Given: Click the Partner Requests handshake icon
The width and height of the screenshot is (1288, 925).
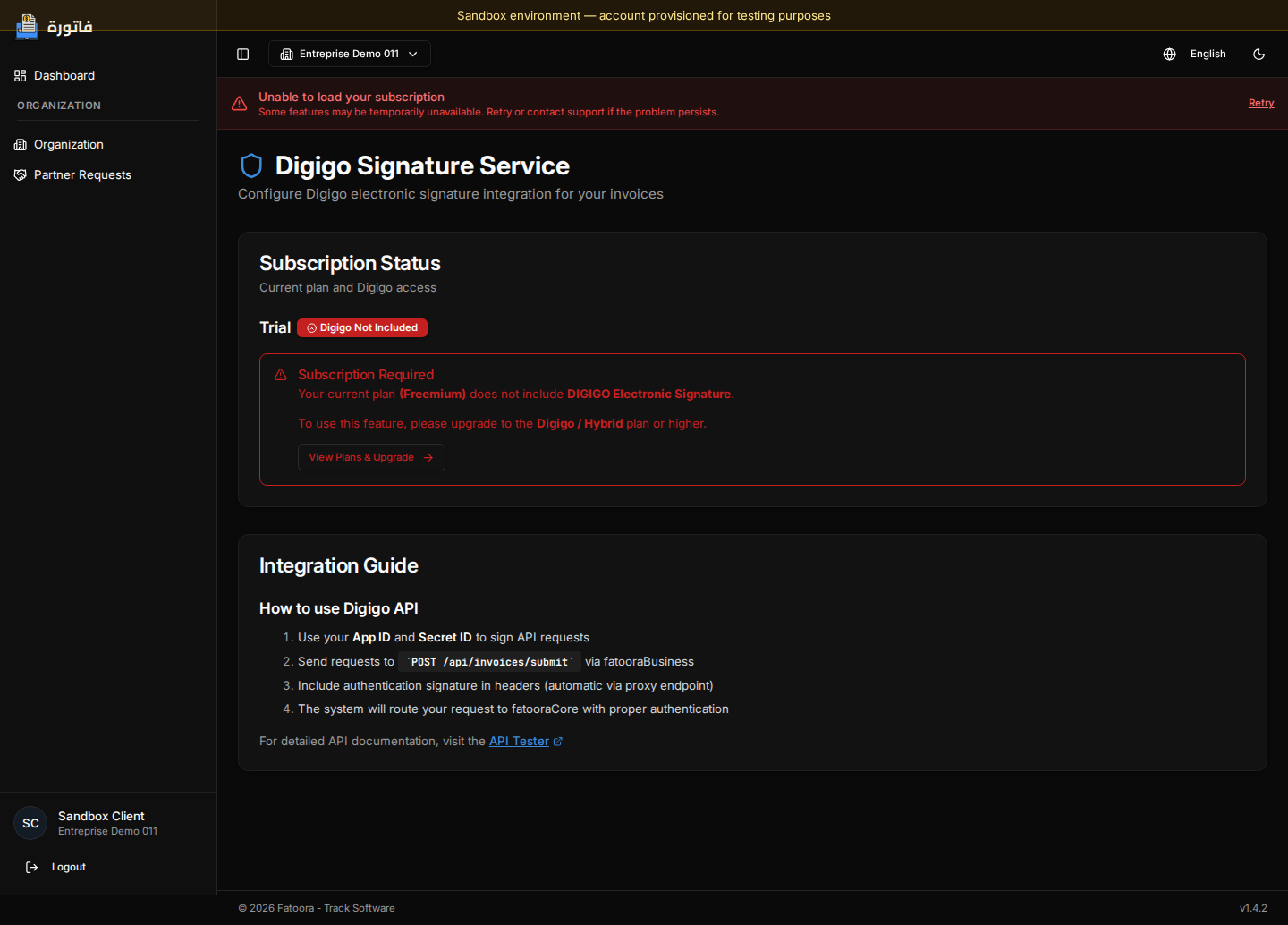Looking at the screenshot, I should pyautogui.click(x=21, y=175).
